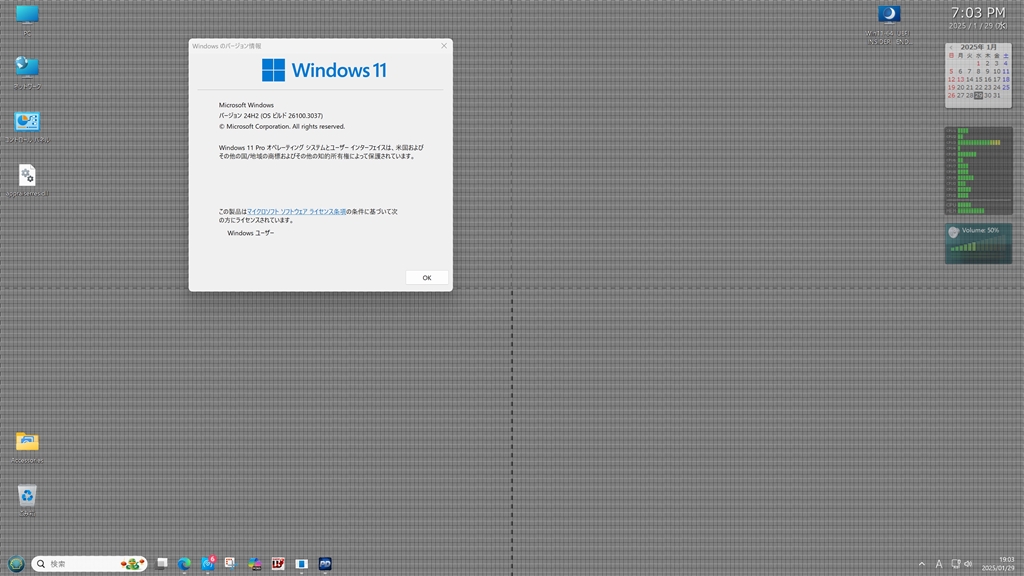This screenshot has height=576, width=1024.
Task: Open the speaker volume tray icon
Action: [968, 564]
